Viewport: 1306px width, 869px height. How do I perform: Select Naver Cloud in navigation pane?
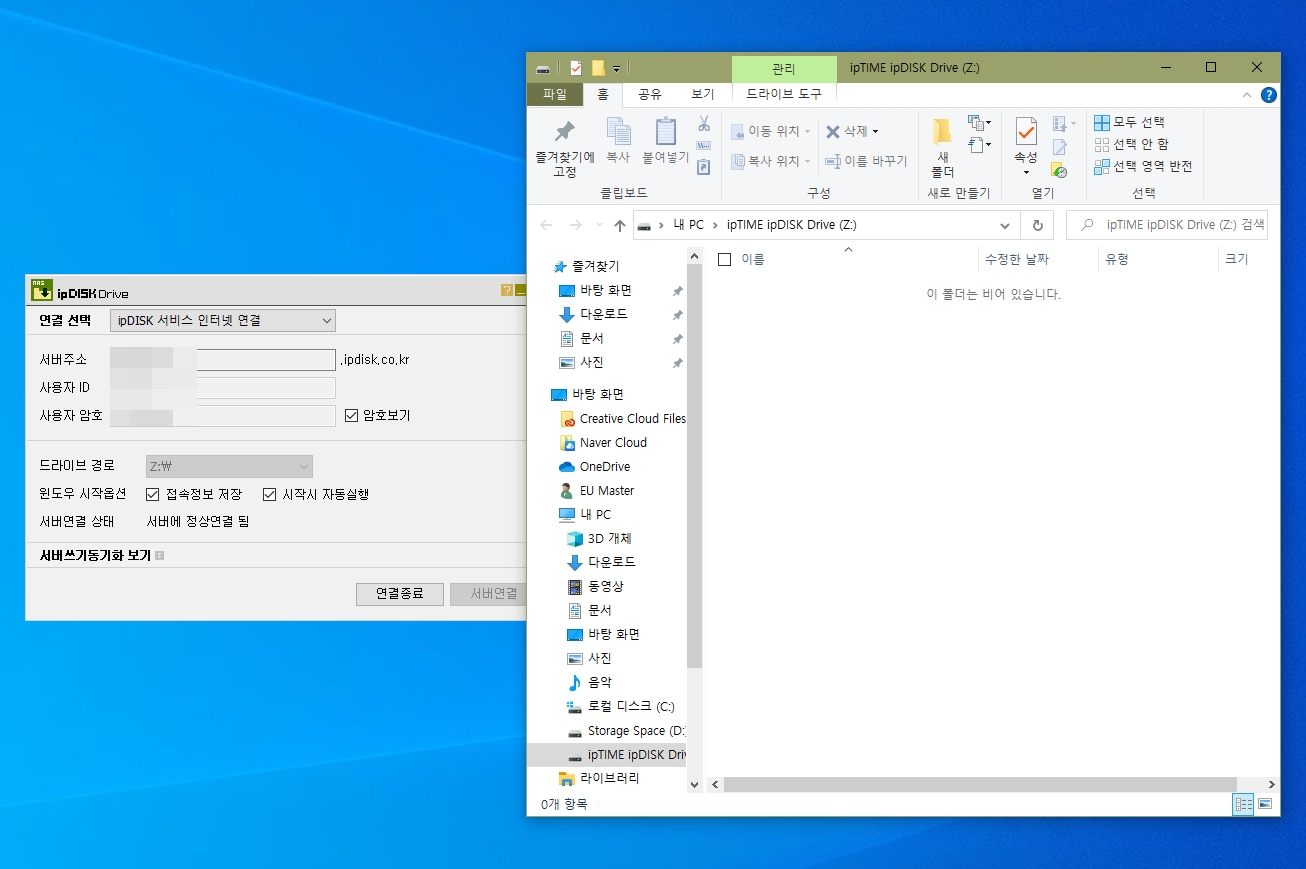603,443
